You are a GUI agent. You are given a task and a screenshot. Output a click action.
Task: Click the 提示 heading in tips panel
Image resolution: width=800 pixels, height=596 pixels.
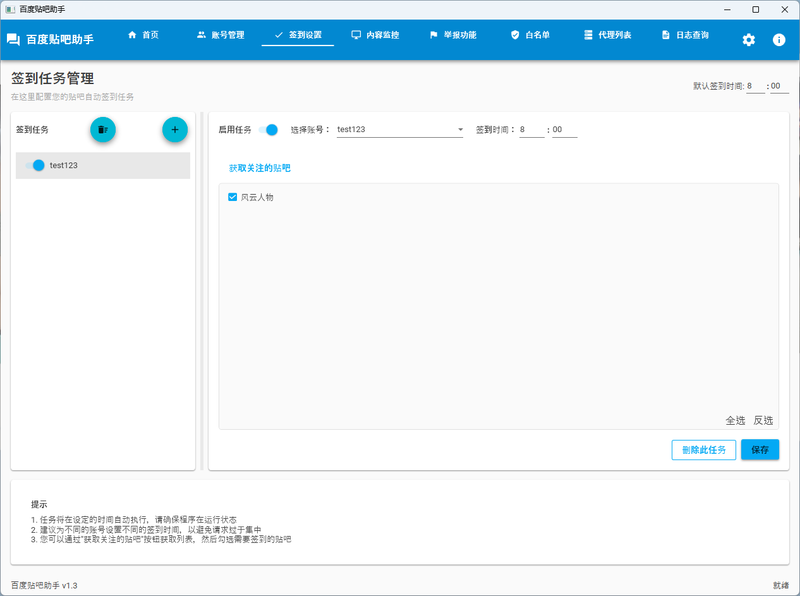tap(39, 504)
